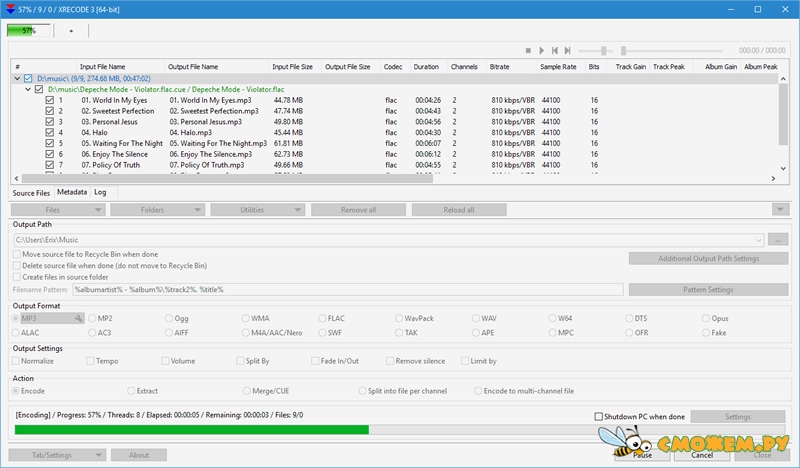
Task: Skip to next track icon
Action: coord(567,51)
